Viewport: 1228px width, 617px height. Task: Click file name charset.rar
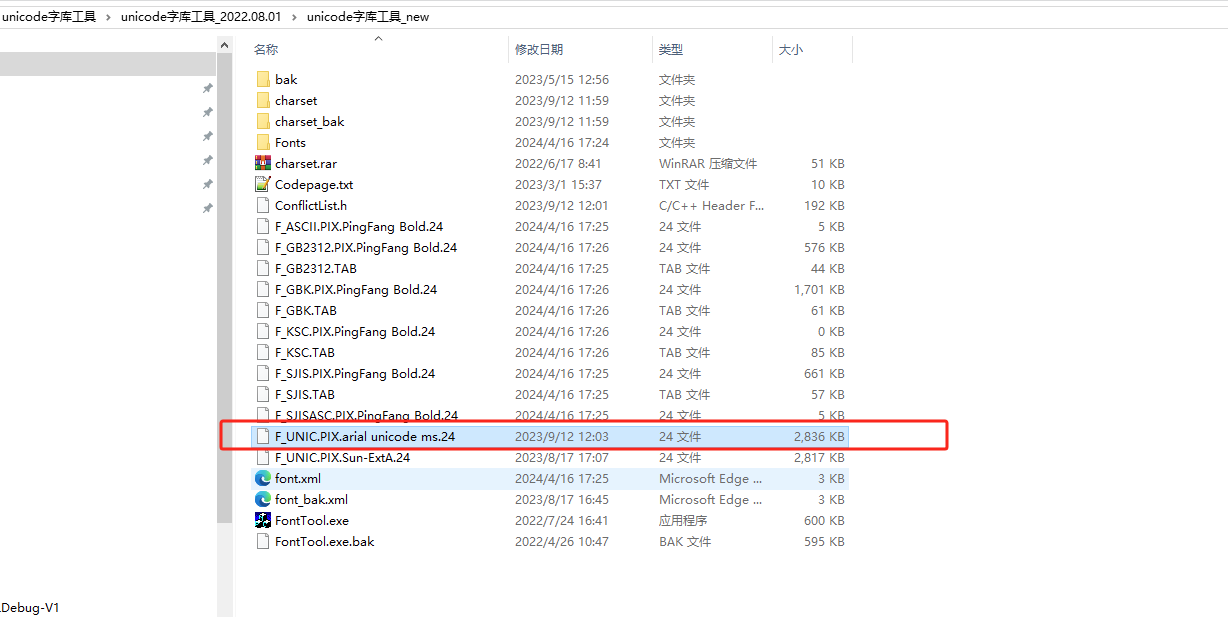pos(306,163)
